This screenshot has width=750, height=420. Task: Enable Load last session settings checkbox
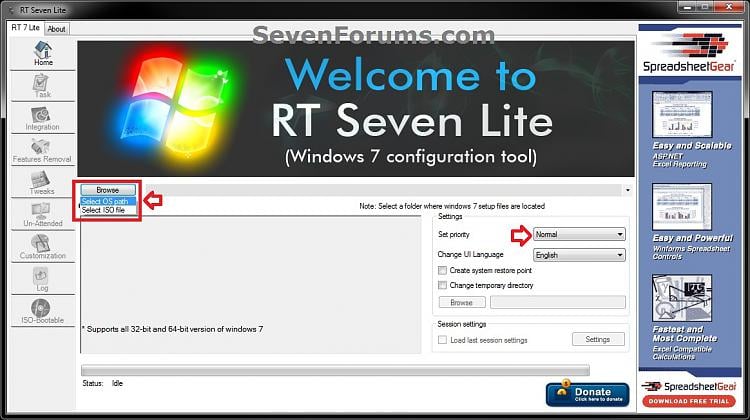click(442, 340)
